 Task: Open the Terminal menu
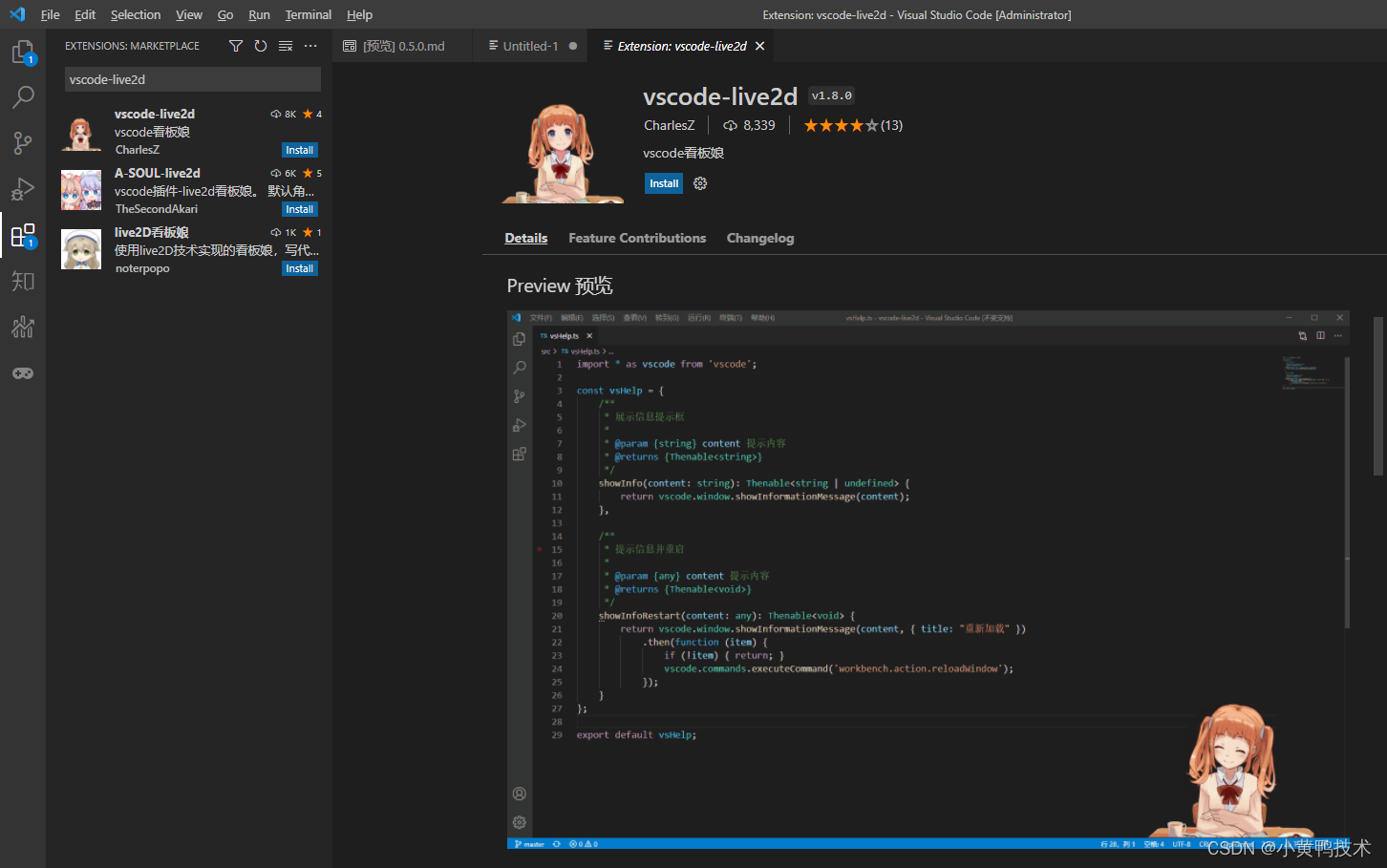[308, 14]
